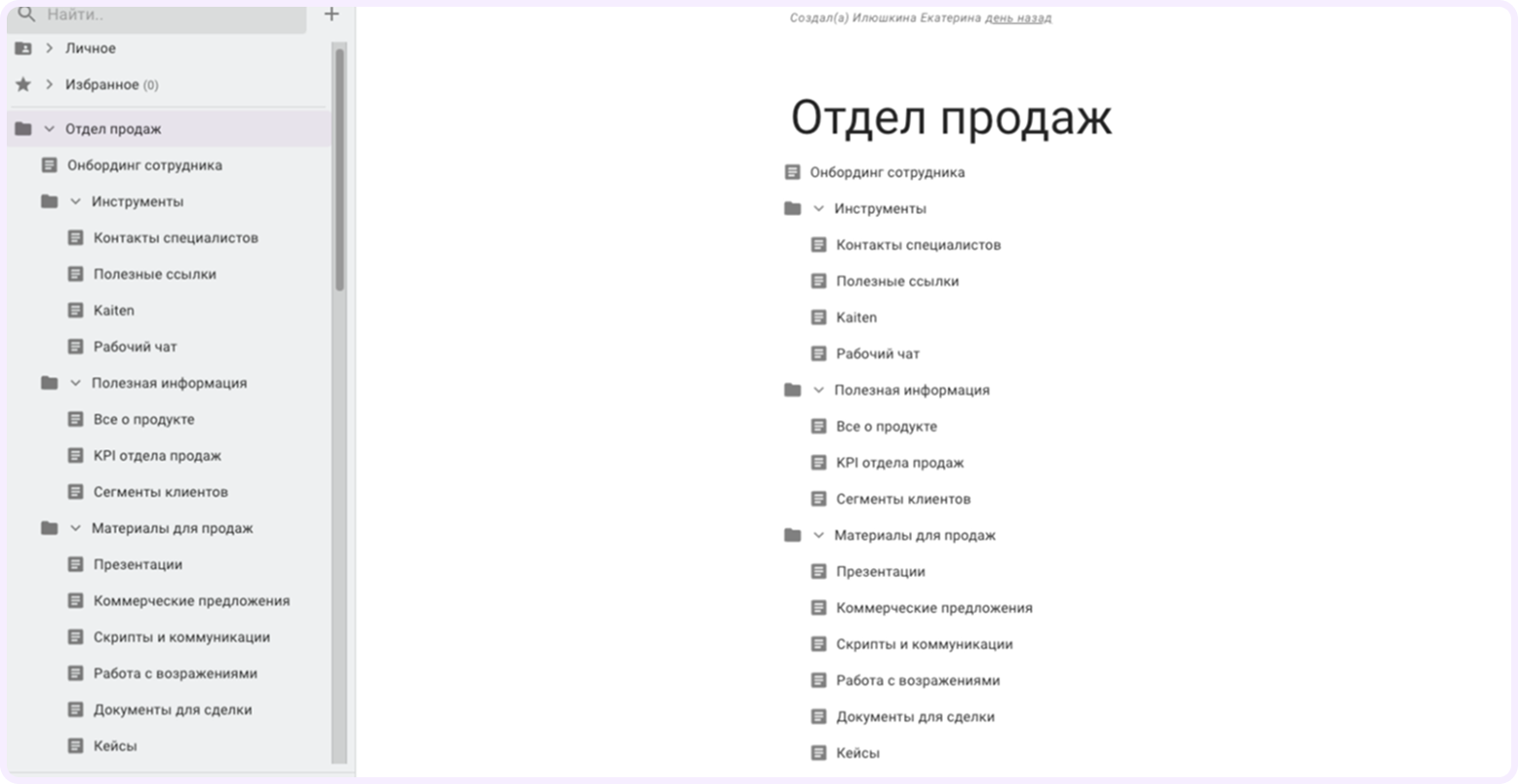
Task: Open Коммерческие предложения in main content
Action: click(x=933, y=608)
